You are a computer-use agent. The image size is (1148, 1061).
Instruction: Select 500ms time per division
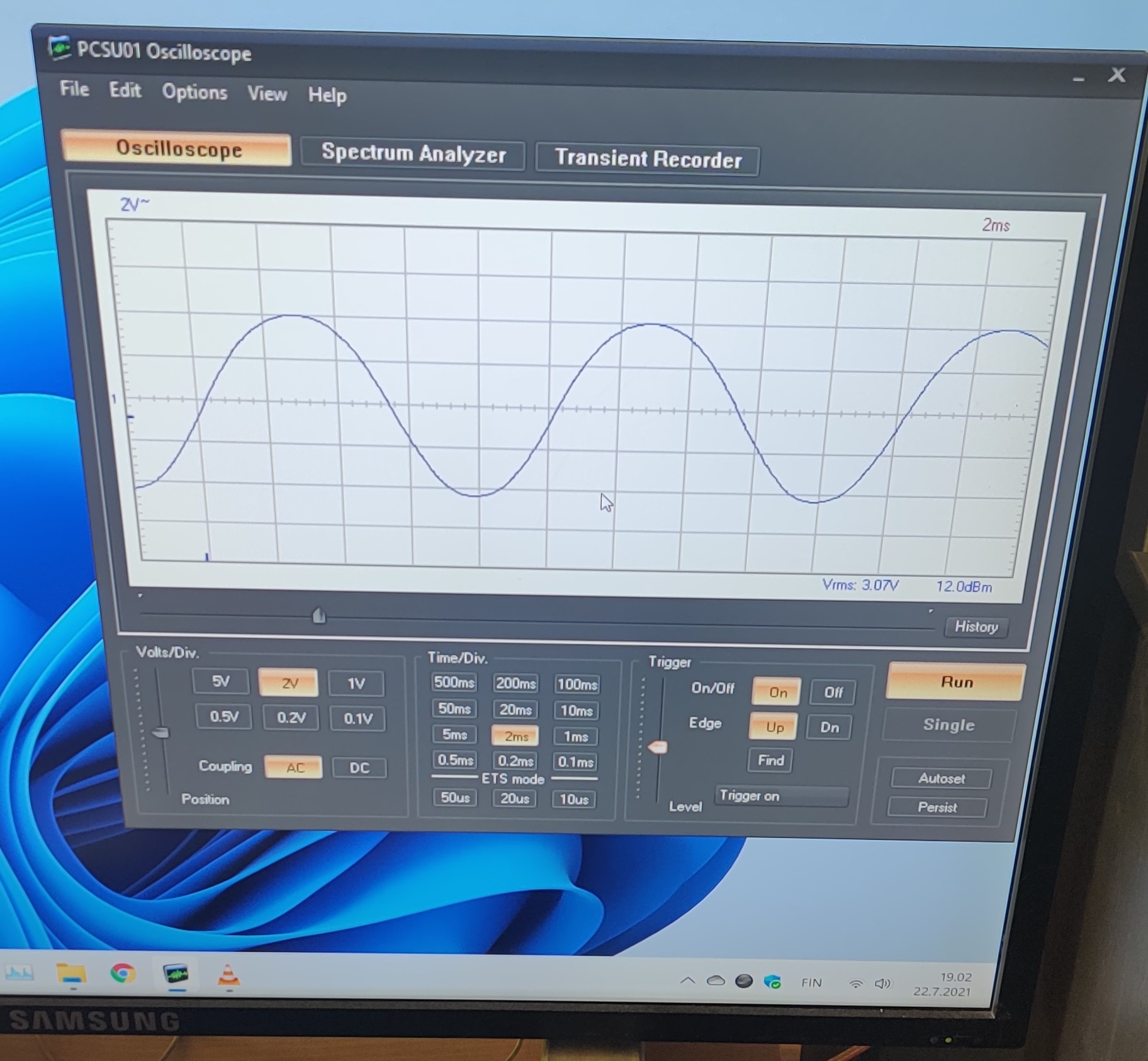pos(454,683)
